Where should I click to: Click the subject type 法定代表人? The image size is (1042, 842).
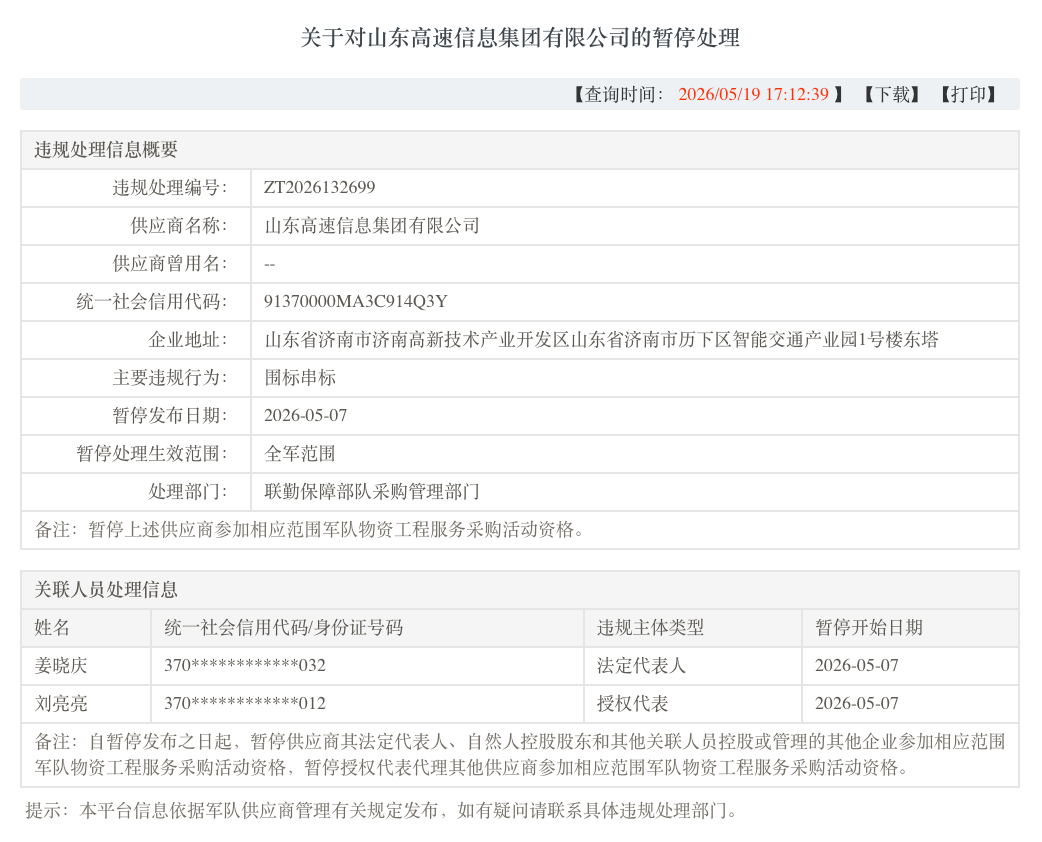point(641,666)
